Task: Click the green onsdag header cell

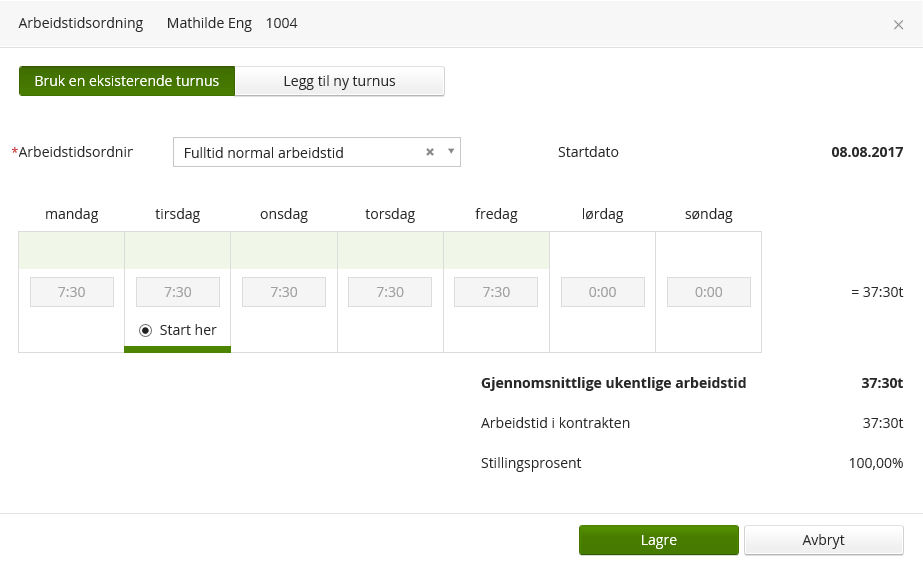Action: 284,250
